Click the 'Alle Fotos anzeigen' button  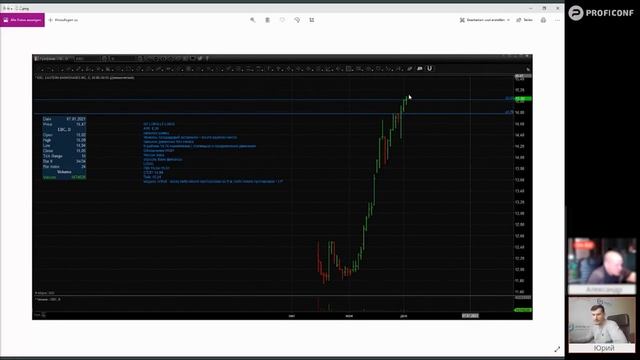22,20
